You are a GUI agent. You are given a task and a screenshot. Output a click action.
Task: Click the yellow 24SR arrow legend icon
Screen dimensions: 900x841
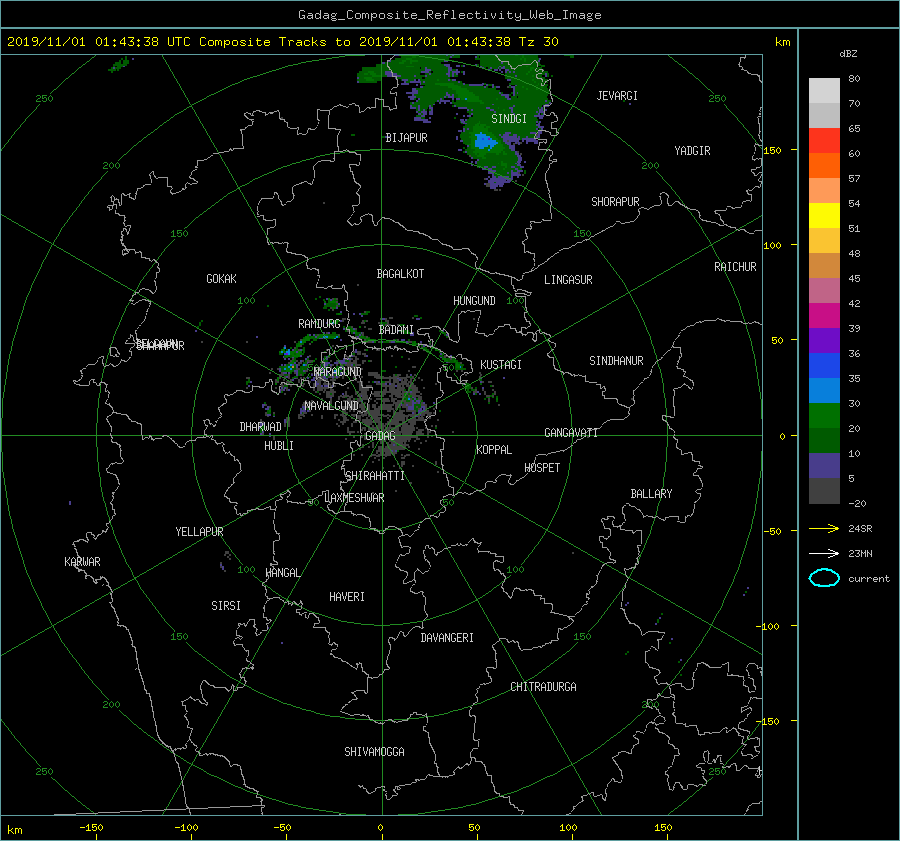(x=824, y=528)
